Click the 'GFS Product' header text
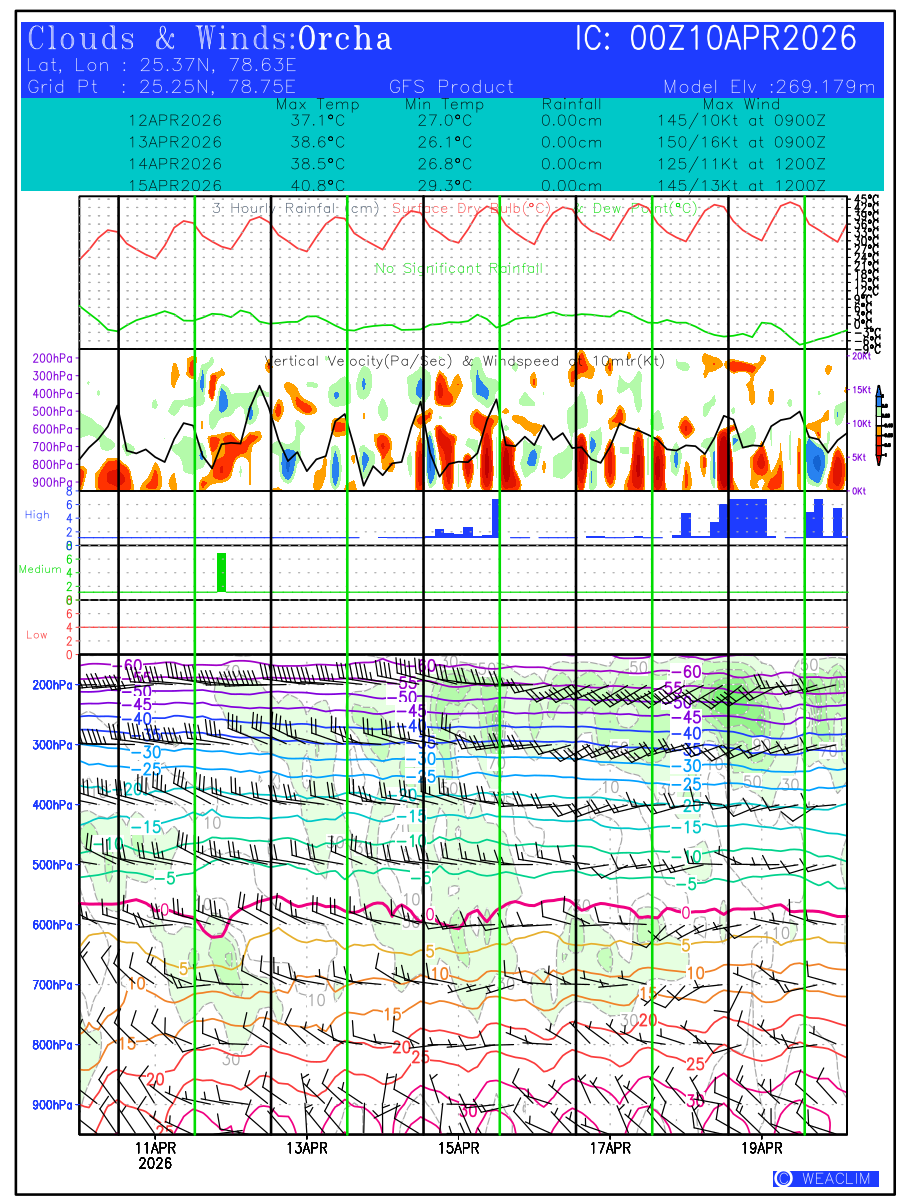Screen dimensions: 900x1200 [x=451, y=87]
